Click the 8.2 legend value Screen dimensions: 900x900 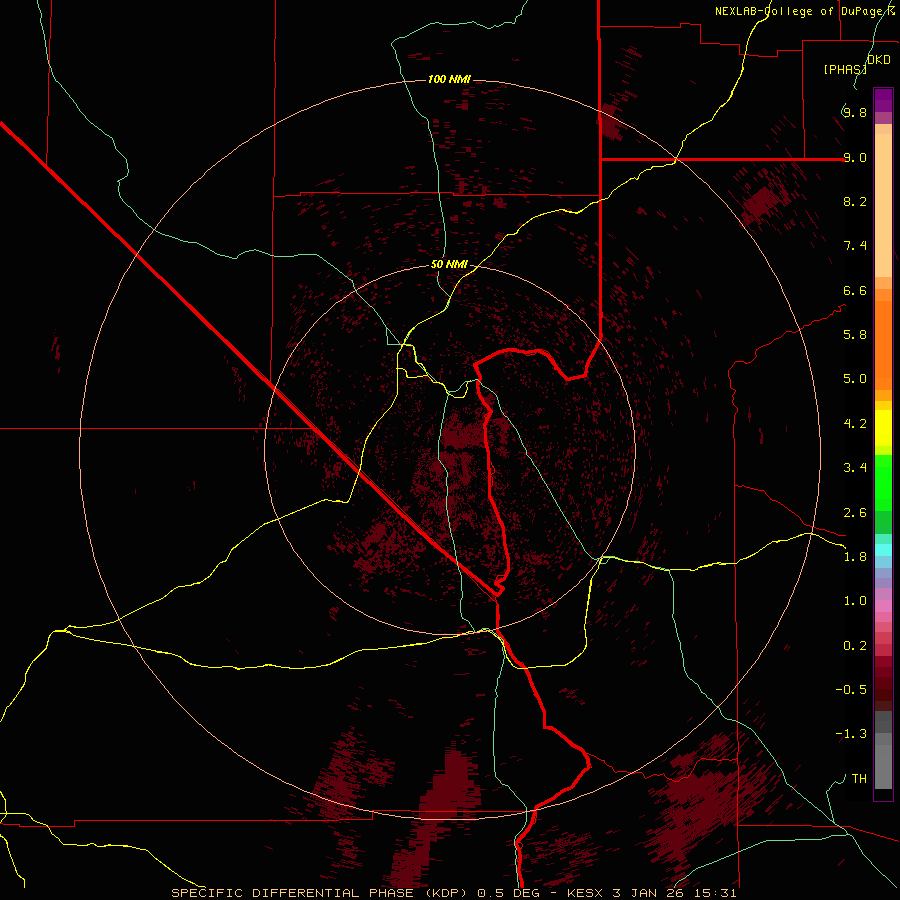pos(855,201)
